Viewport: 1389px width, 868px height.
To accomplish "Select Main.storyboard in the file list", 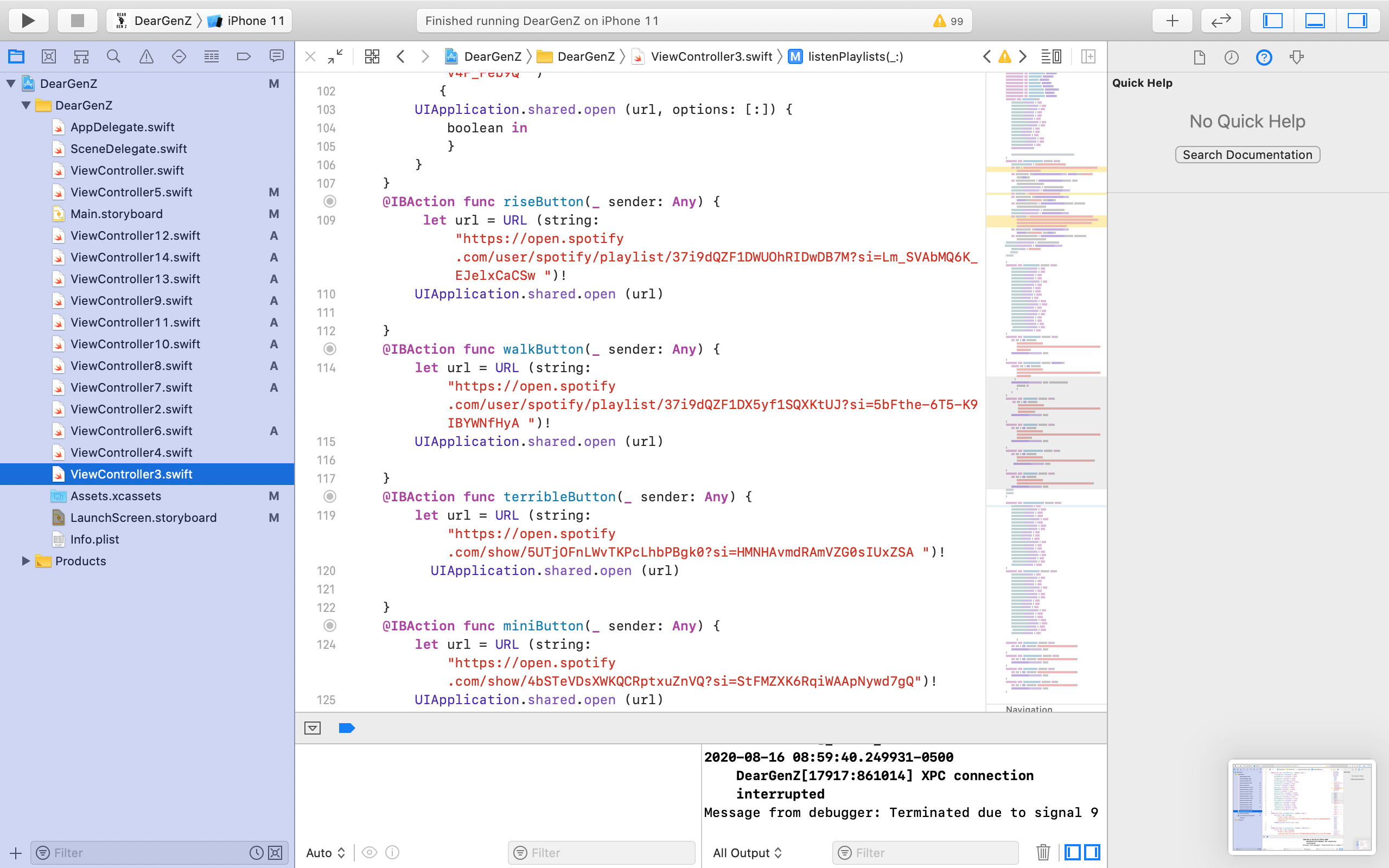I will 117,214.
